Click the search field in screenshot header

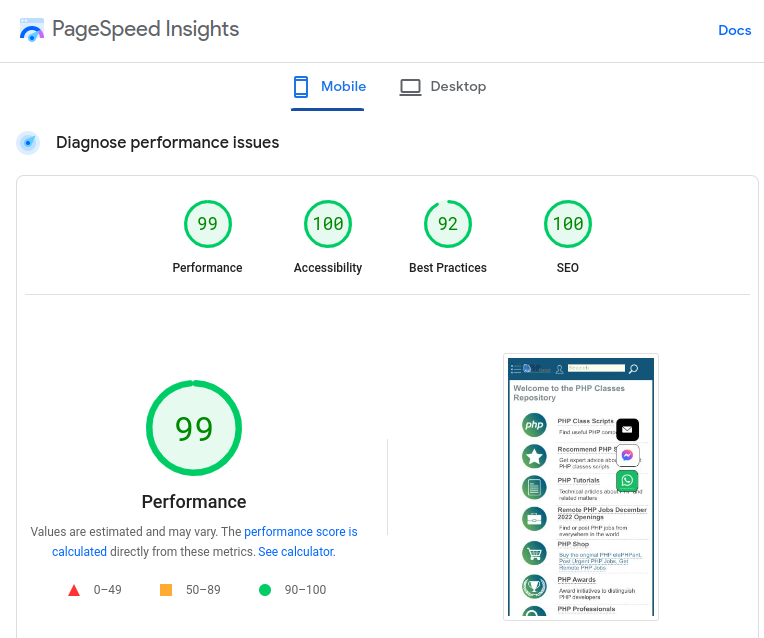point(596,368)
